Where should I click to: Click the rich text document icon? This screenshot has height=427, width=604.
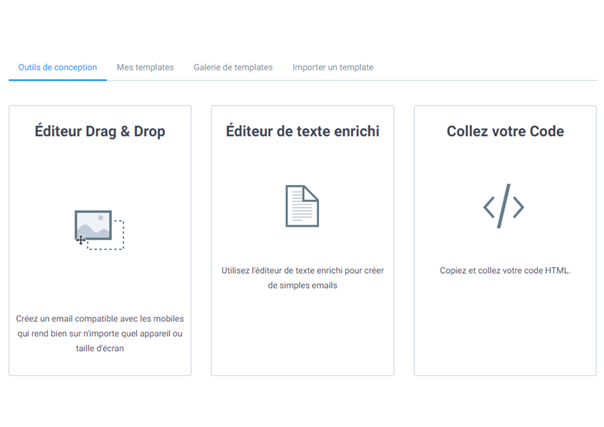pyautogui.click(x=302, y=206)
